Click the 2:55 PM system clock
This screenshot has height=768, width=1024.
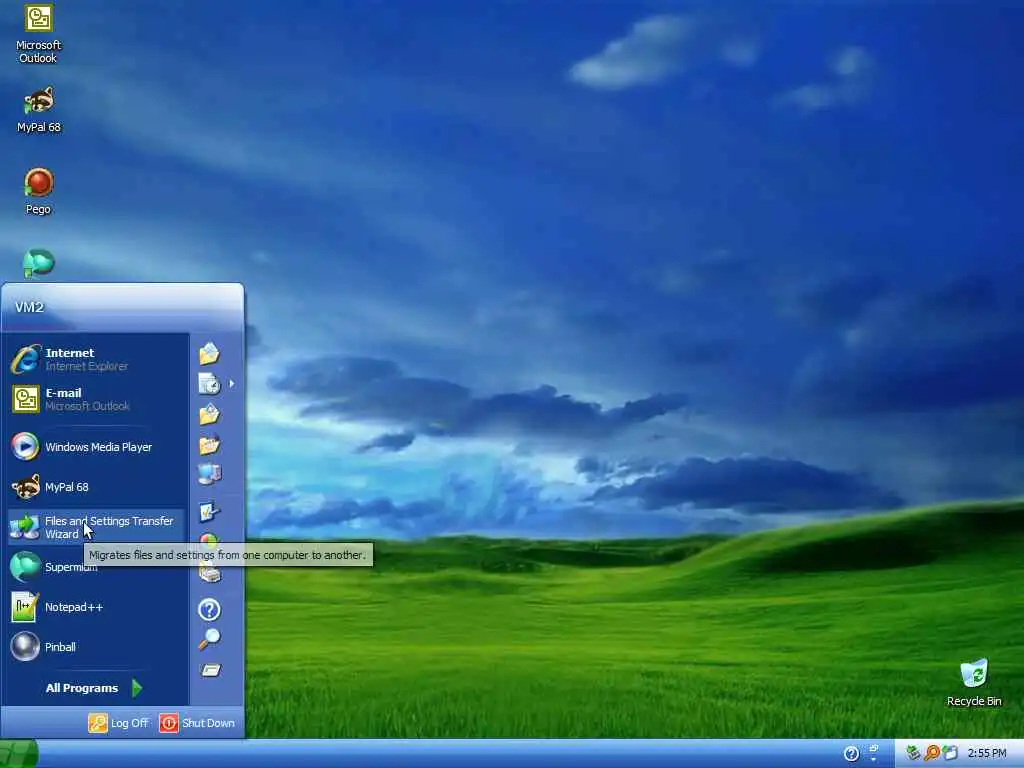(987, 754)
